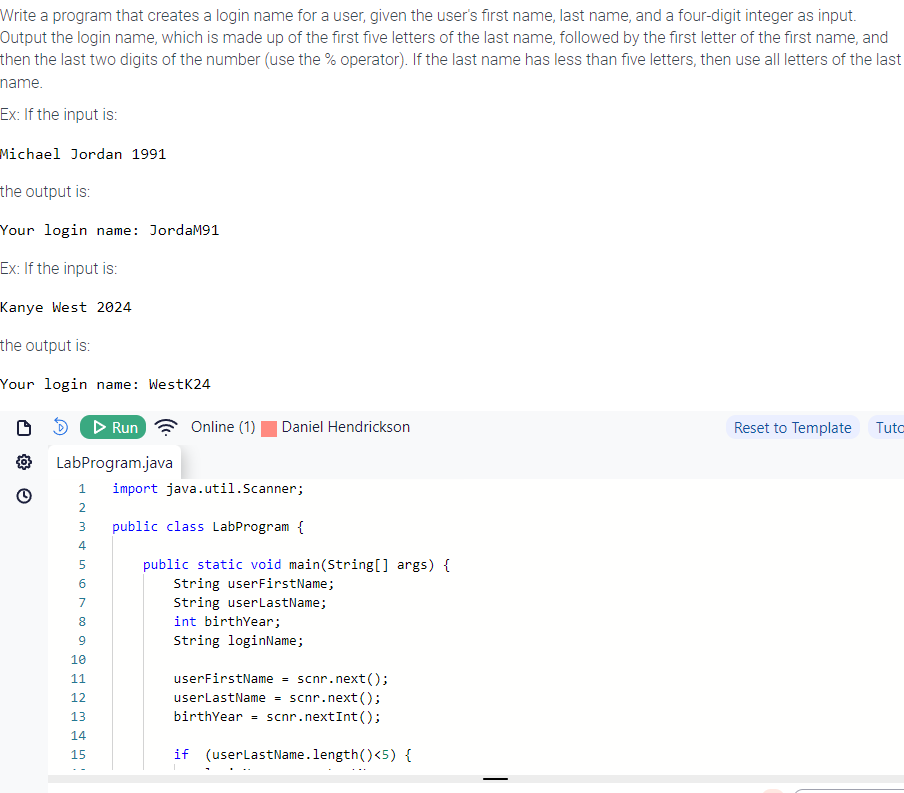Open the clock history icon in the sidebar
Viewport: 904px width, 793px height.
pos(24,496)
